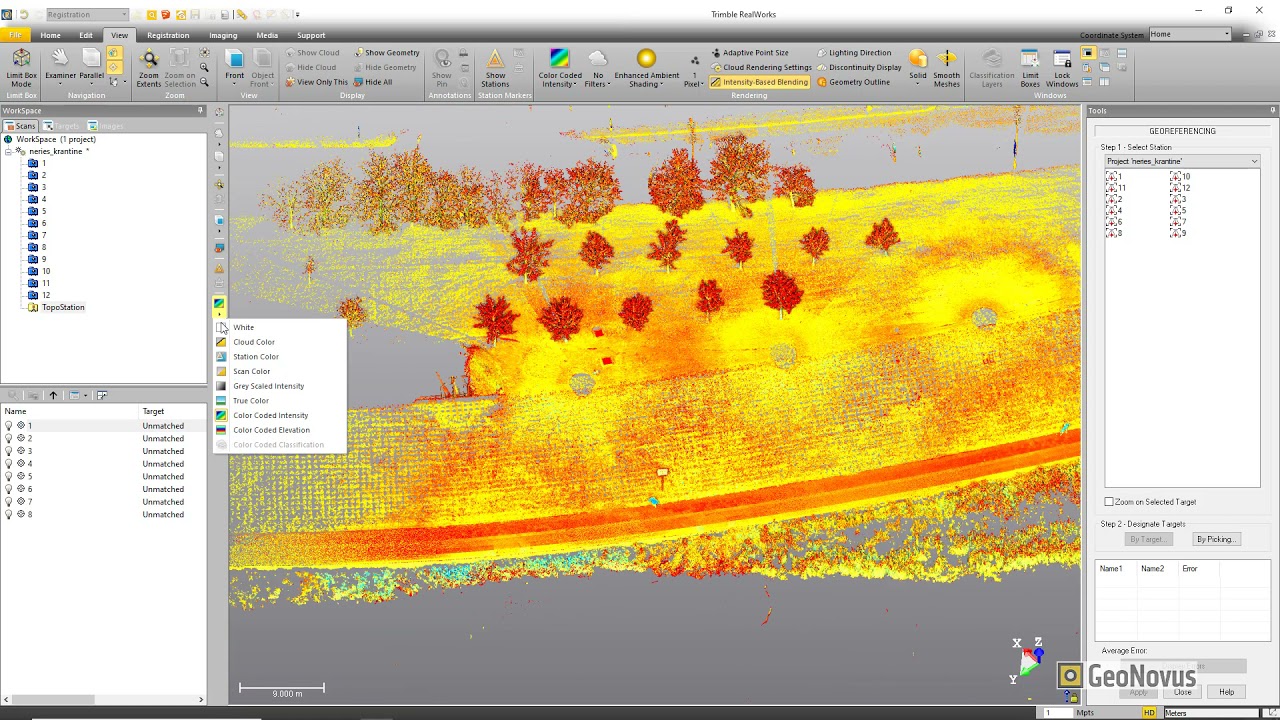Screen dimensions: 1280x720
Task: Open the Project 'neries_krantine' dropdown
Action: click(1182, 161)
